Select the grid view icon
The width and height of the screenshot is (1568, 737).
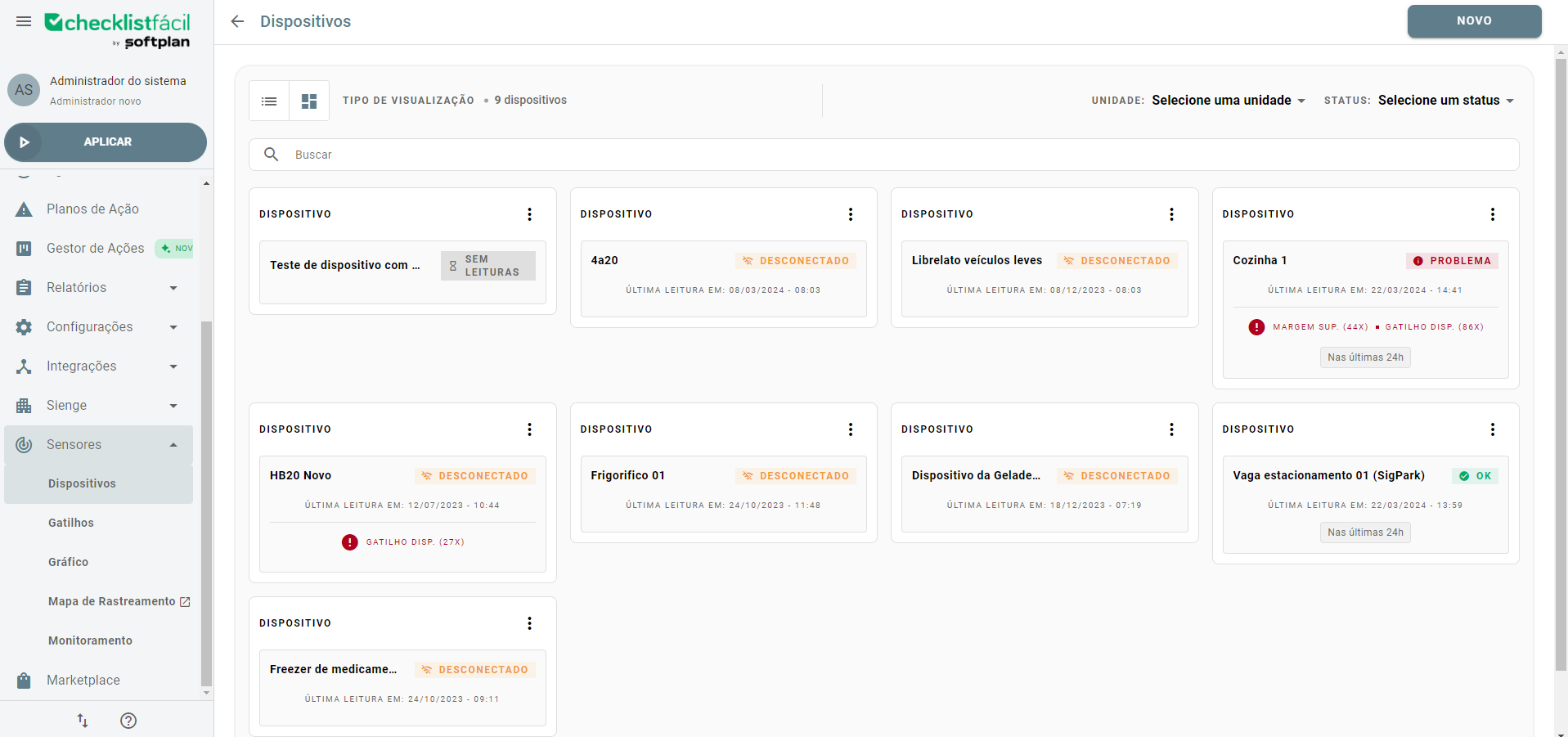pos(309,100)
